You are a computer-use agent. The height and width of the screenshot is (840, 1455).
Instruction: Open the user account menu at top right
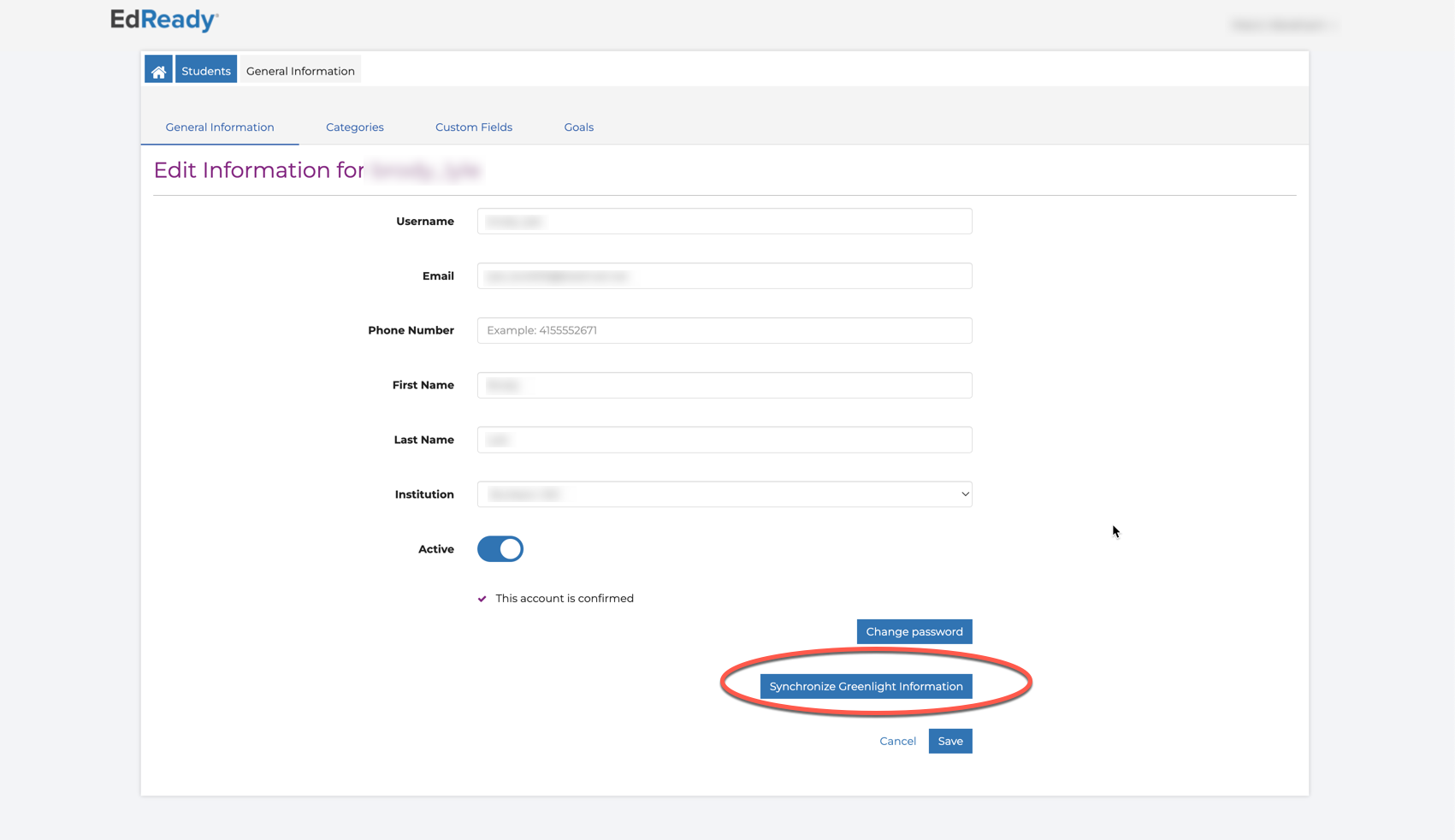(1283, 25)
